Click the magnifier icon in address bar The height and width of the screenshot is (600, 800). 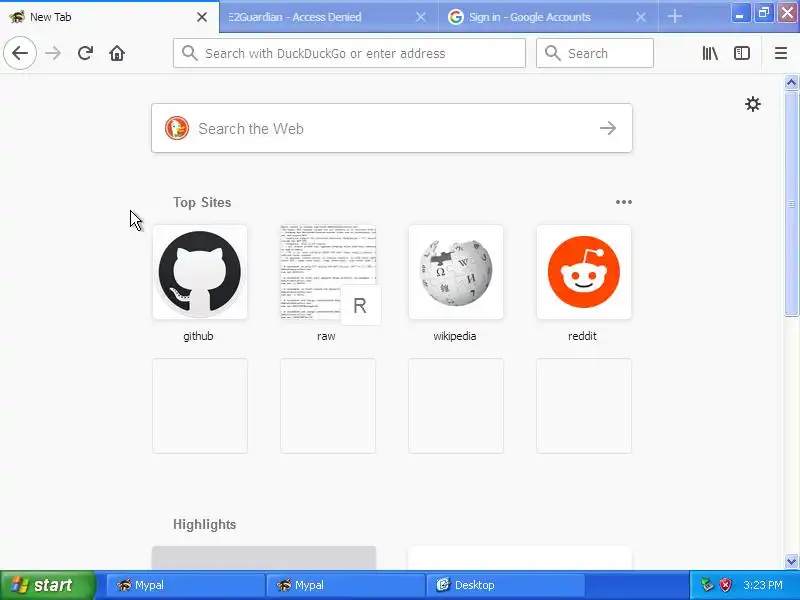[189, 53]
